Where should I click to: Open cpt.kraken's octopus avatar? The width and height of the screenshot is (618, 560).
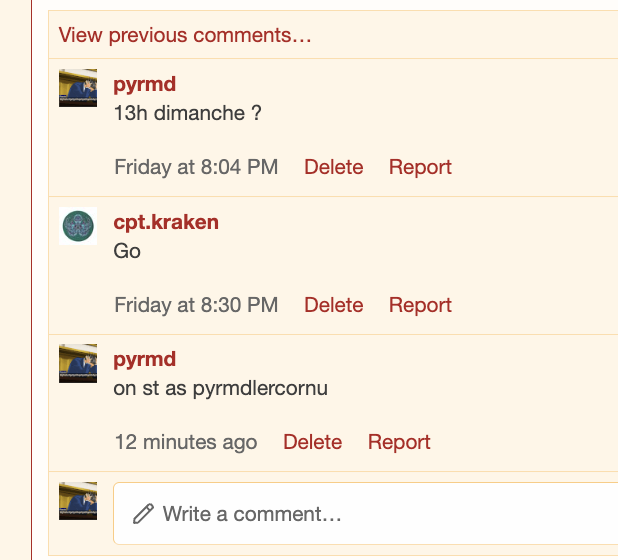click(x=78, y=226)
